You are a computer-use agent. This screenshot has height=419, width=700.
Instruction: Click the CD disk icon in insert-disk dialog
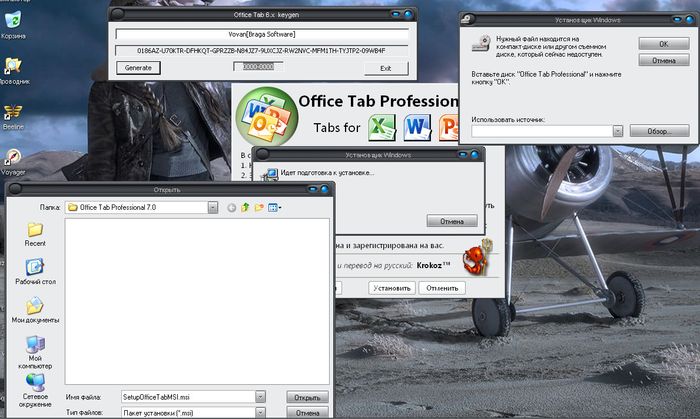click(481, 44)
